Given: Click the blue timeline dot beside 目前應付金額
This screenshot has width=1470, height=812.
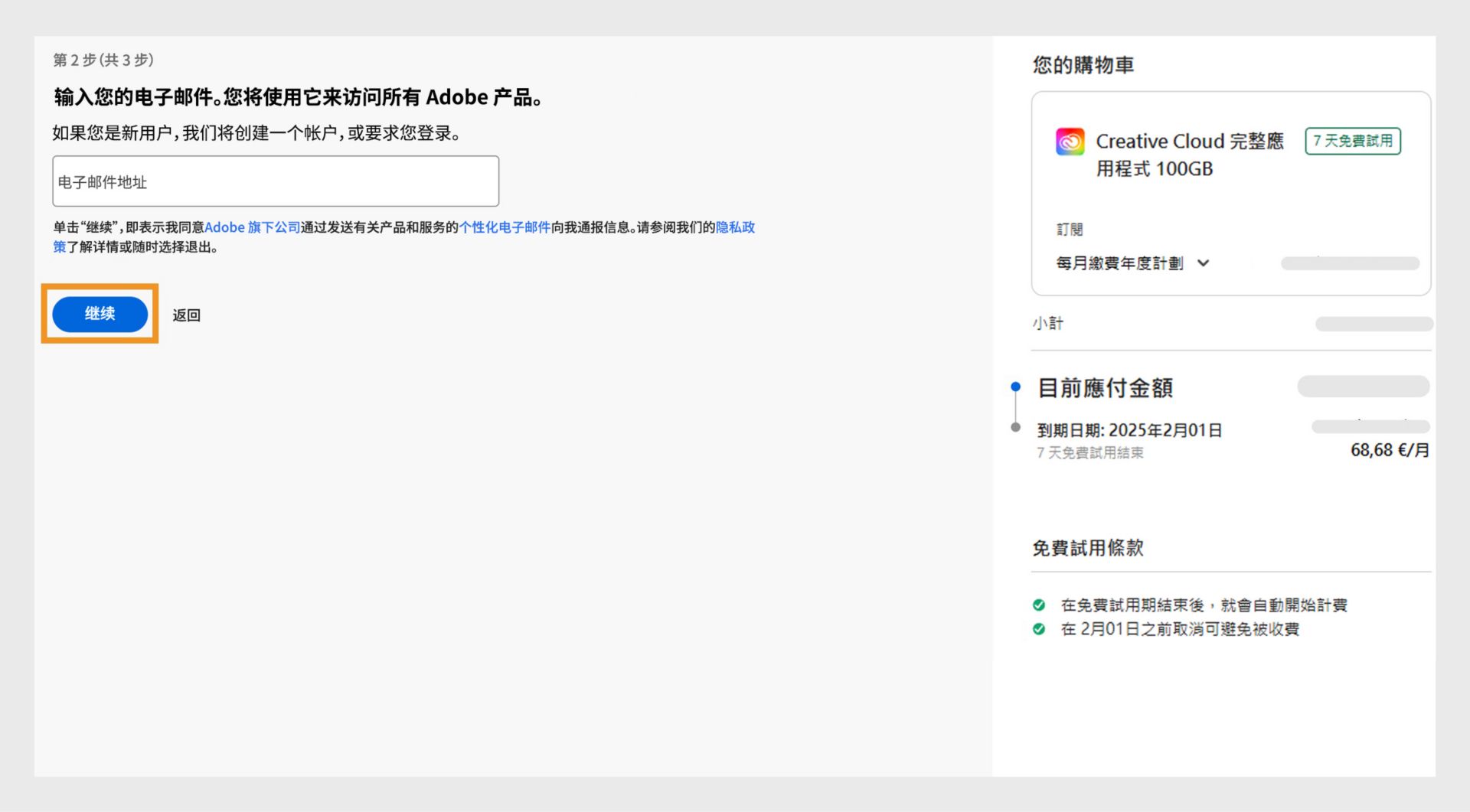Looking at the screenshot, I should [1015, 386].
